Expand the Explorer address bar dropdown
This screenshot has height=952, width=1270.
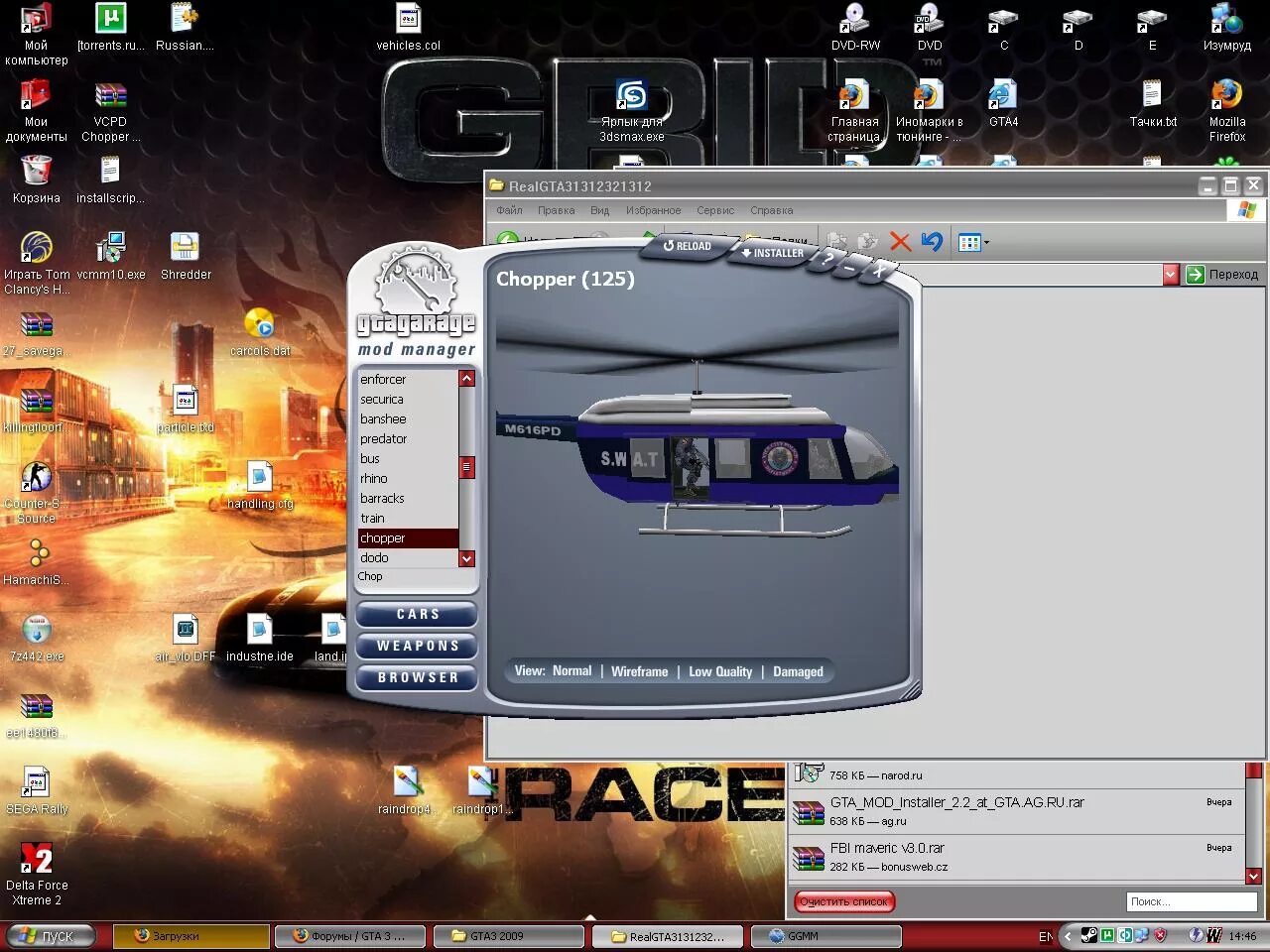1170,274
